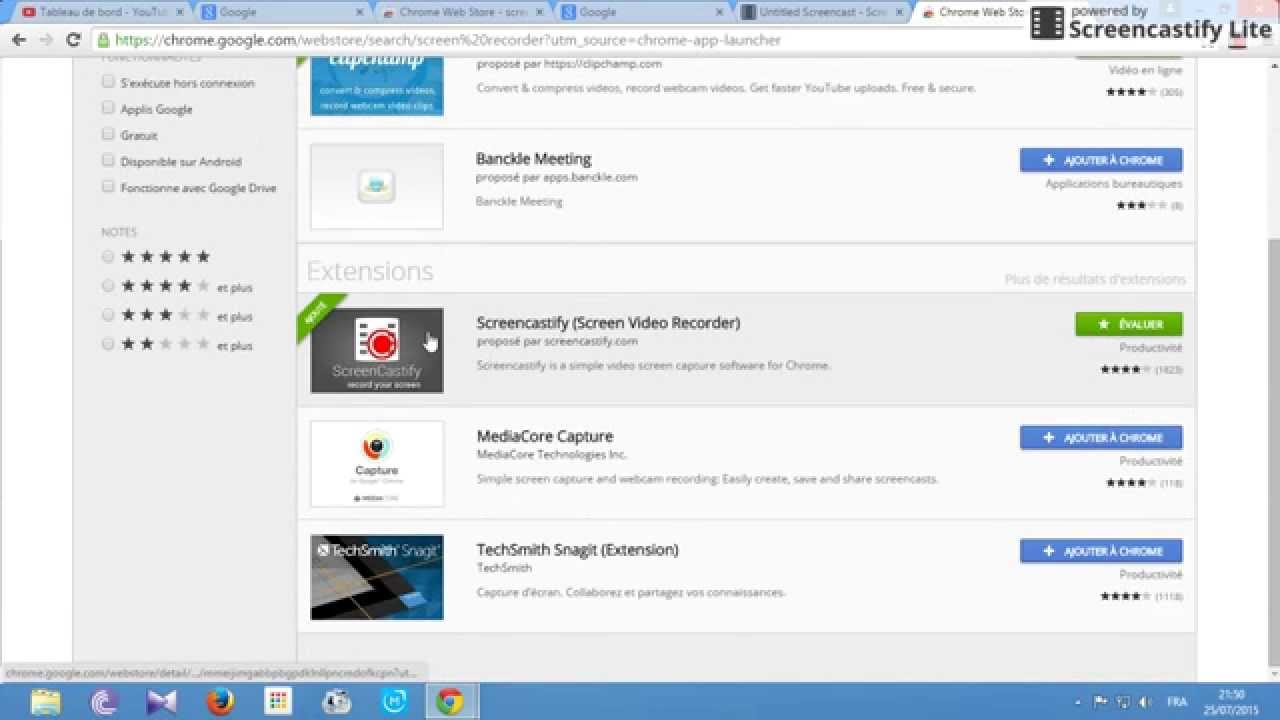1280x720 pixels.
Task: Click MediaCore Capture's star rating (118)
Action: click(x=1144, y=483)
